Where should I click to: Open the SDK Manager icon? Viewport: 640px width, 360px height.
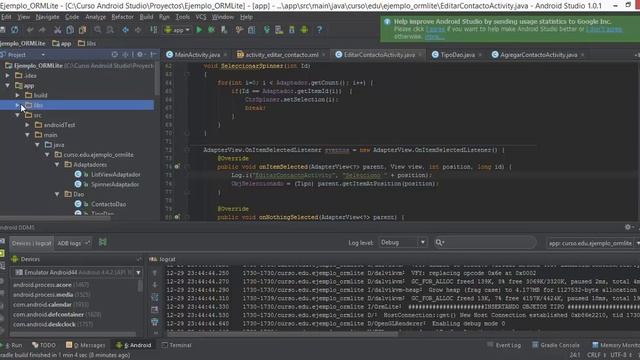coord(292,30)
